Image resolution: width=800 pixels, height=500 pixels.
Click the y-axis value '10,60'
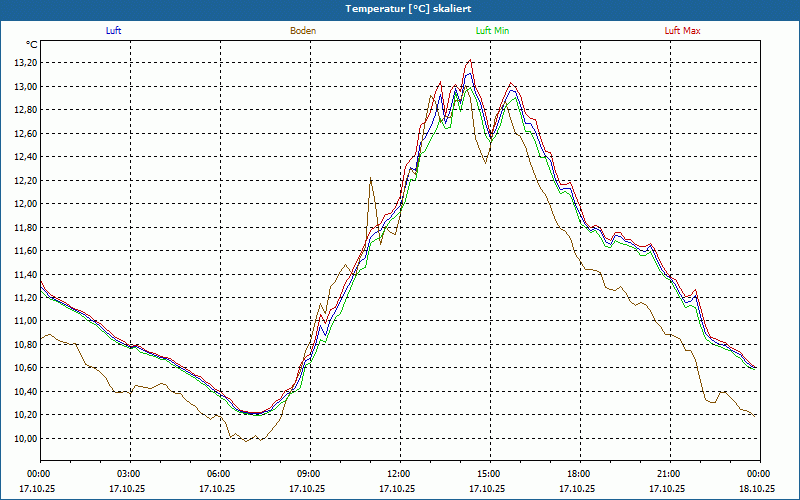[27, 368]
